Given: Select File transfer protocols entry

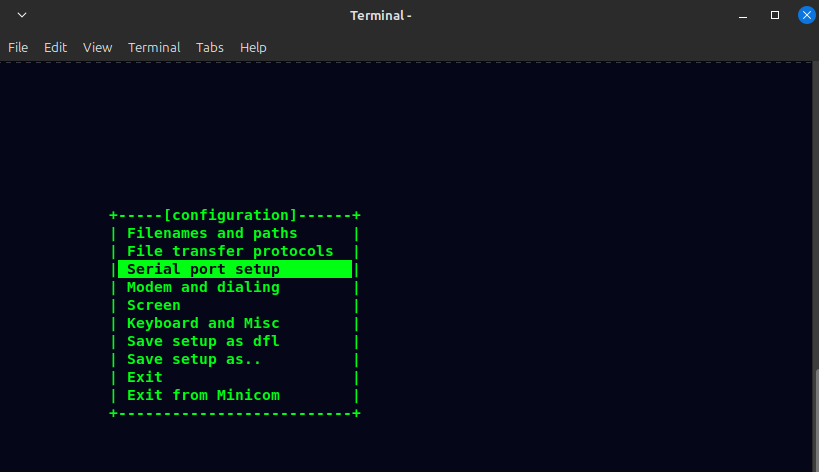Looking at the screenshot, I should [x=230, y=251].
